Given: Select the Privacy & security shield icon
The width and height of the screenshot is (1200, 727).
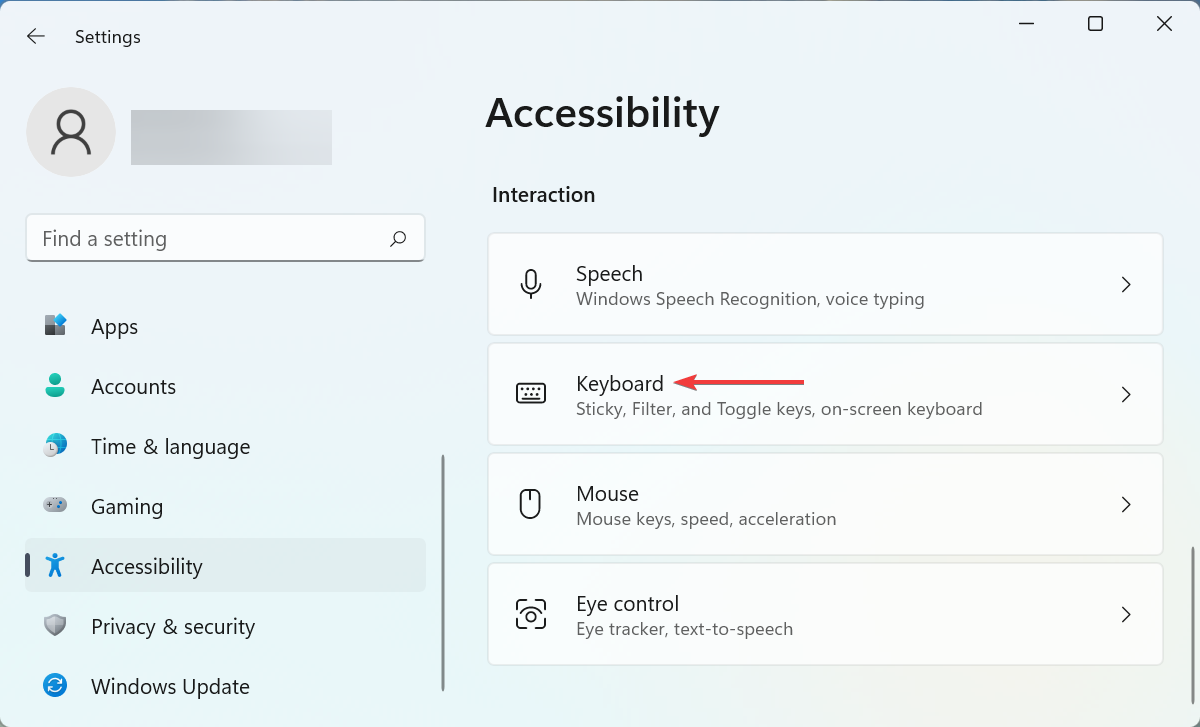Looking at the screenshot, I should click(55, 626).
